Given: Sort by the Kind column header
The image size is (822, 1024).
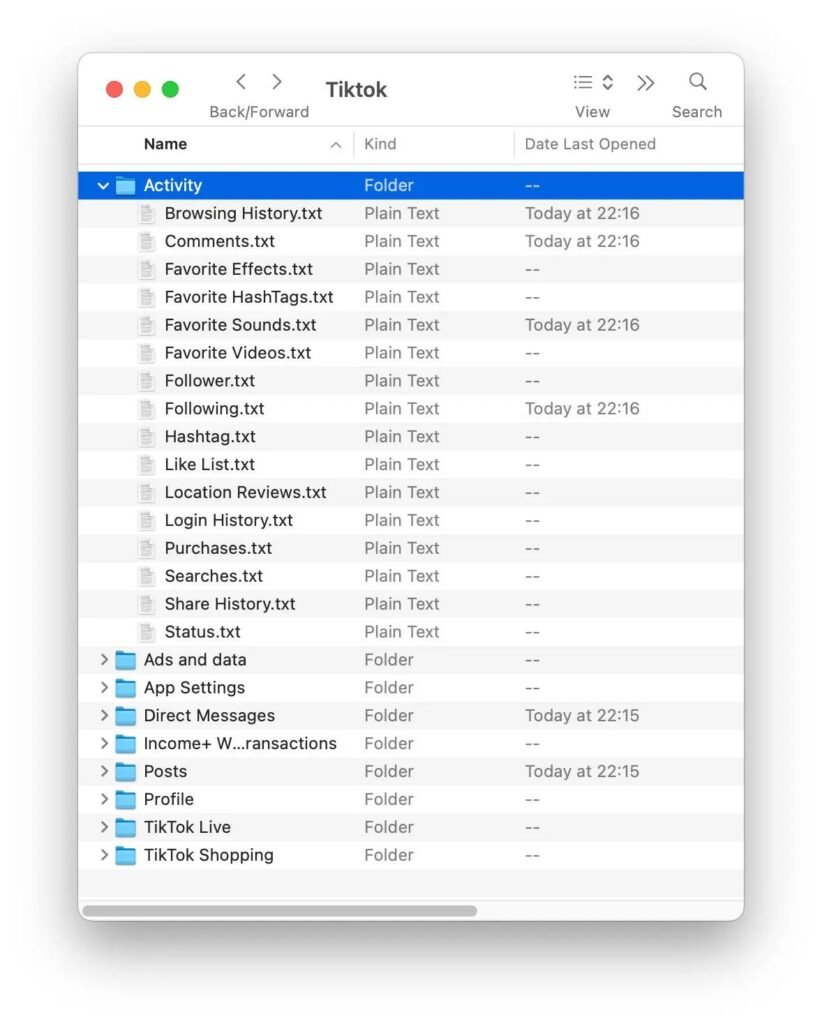Looking at the screenshot, I should (380, 144).
